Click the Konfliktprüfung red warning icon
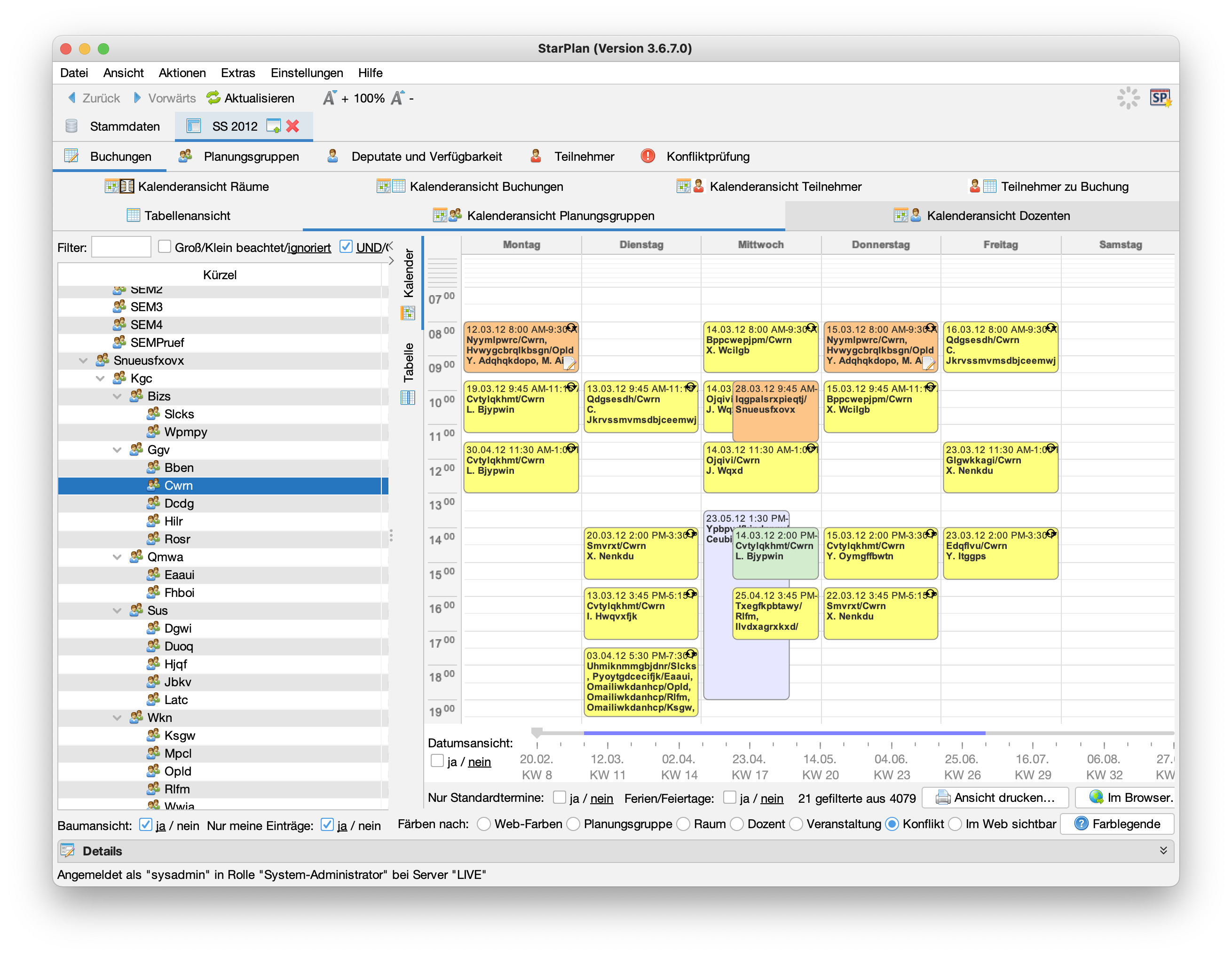This screenshot has height=956, width=1232. [648, 156]
